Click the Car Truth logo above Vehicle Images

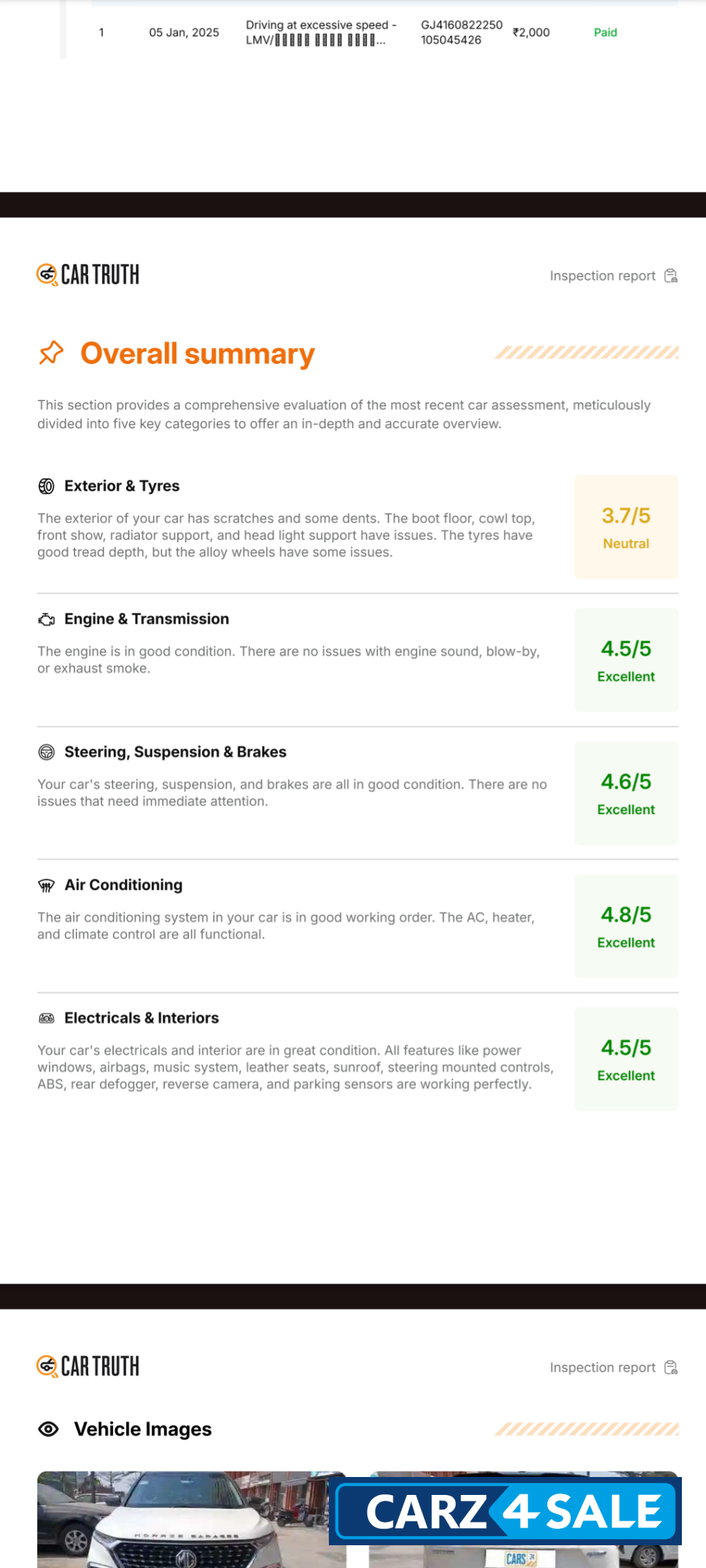88,1367
